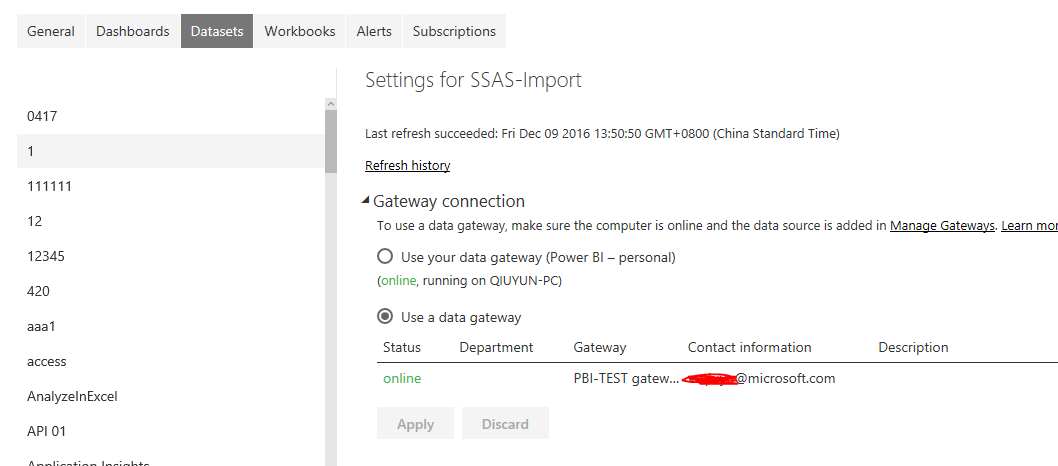Click the Contact information column header
The height and width of the screenshot is (466, 1058).
tap(750, 347)
